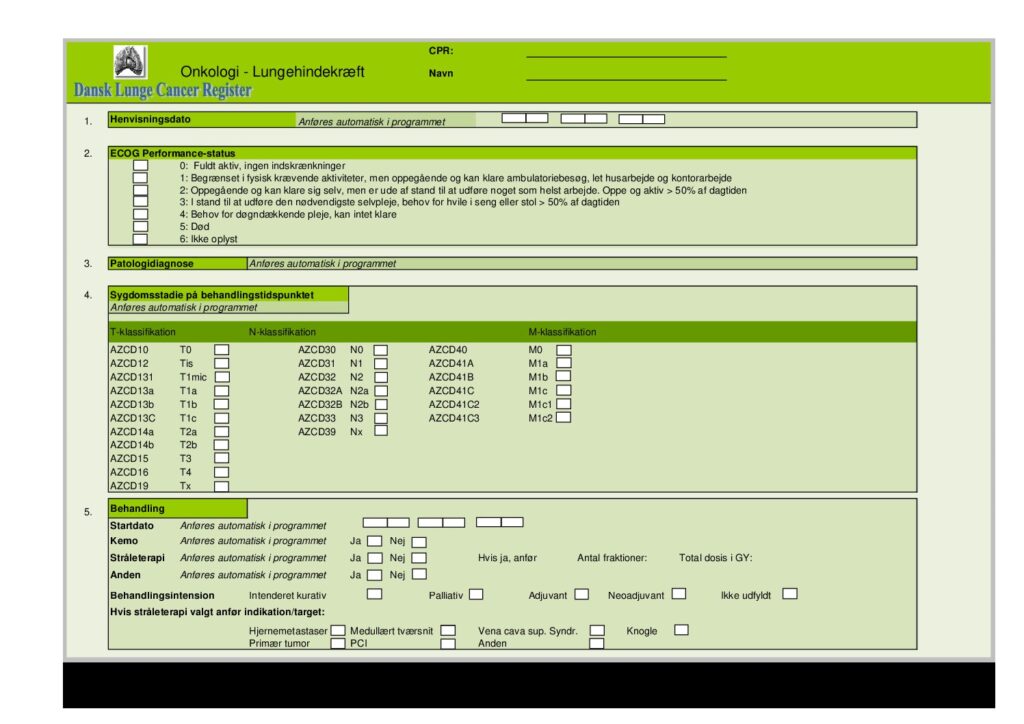Select the N2 checkbox

point(381,377)
